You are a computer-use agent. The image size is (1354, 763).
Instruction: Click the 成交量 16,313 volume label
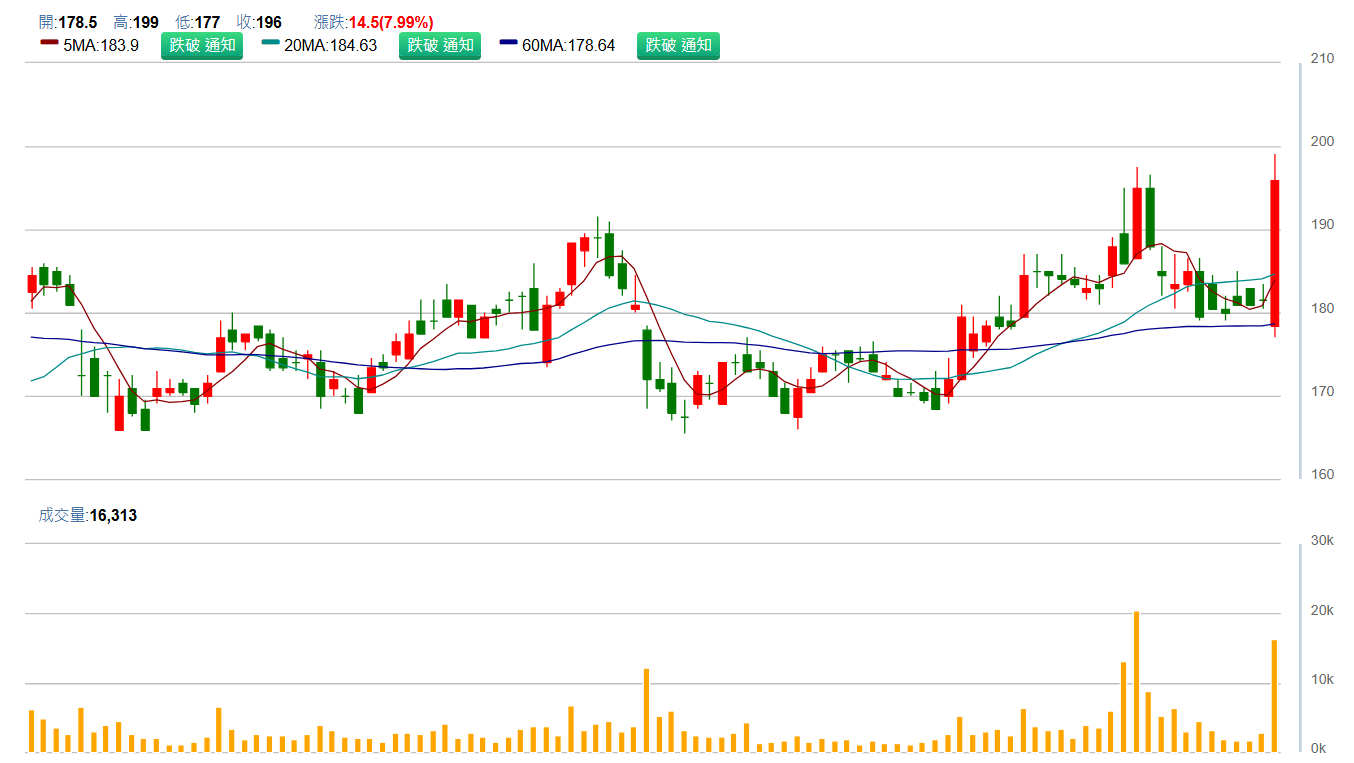[x=88, y=516]
